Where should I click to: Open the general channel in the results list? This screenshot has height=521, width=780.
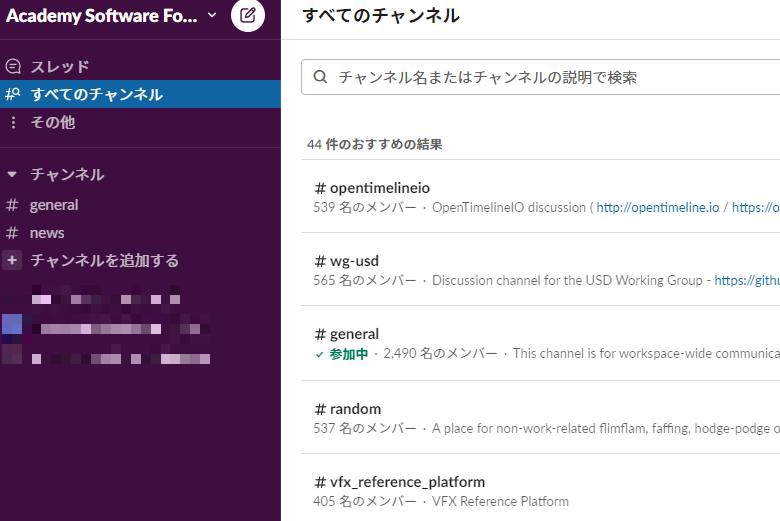541,343
